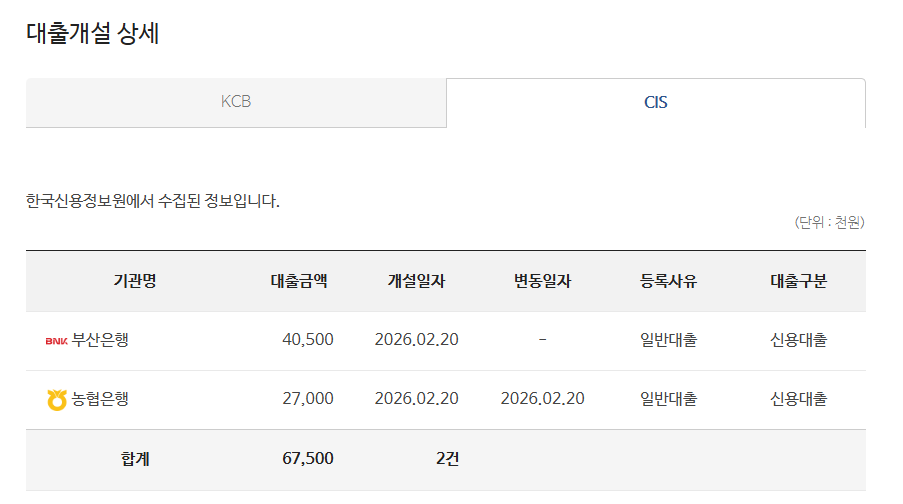Click the BNK 부산은행 logo icon
The height and width of the screenshot is (504, 903).
56,340
